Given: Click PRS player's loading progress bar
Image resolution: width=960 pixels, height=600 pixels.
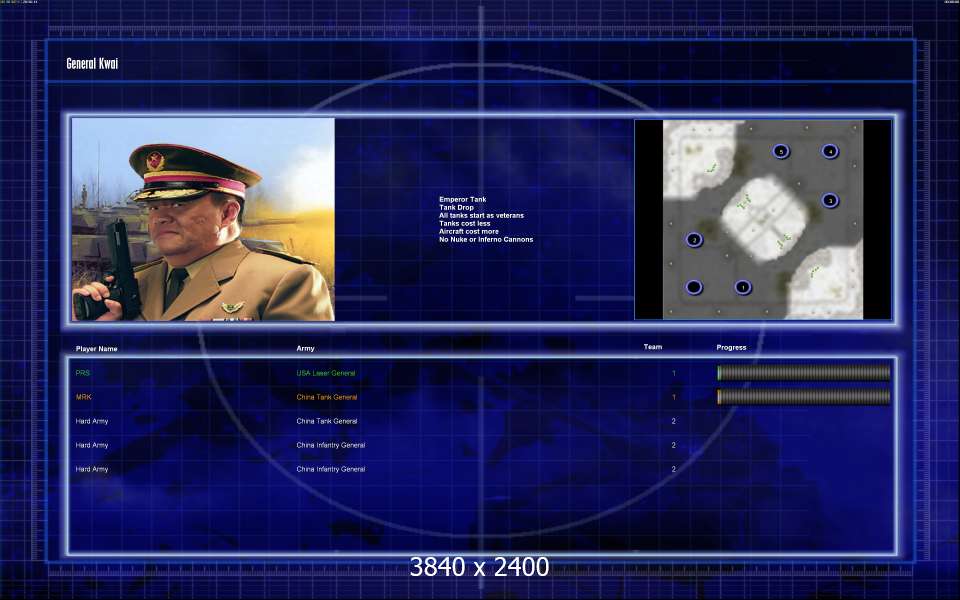Looking at the screenshot, I should tap(804, 373).
